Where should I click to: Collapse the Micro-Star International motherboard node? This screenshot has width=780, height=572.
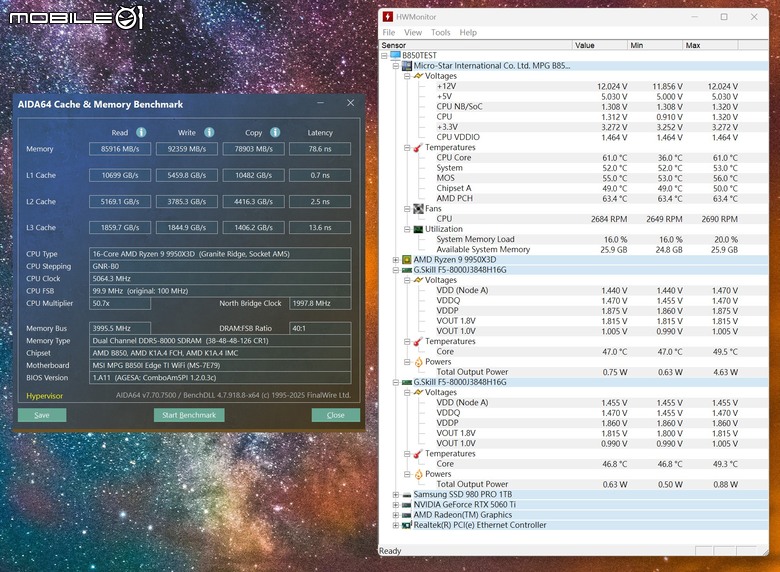click(396, 66)
